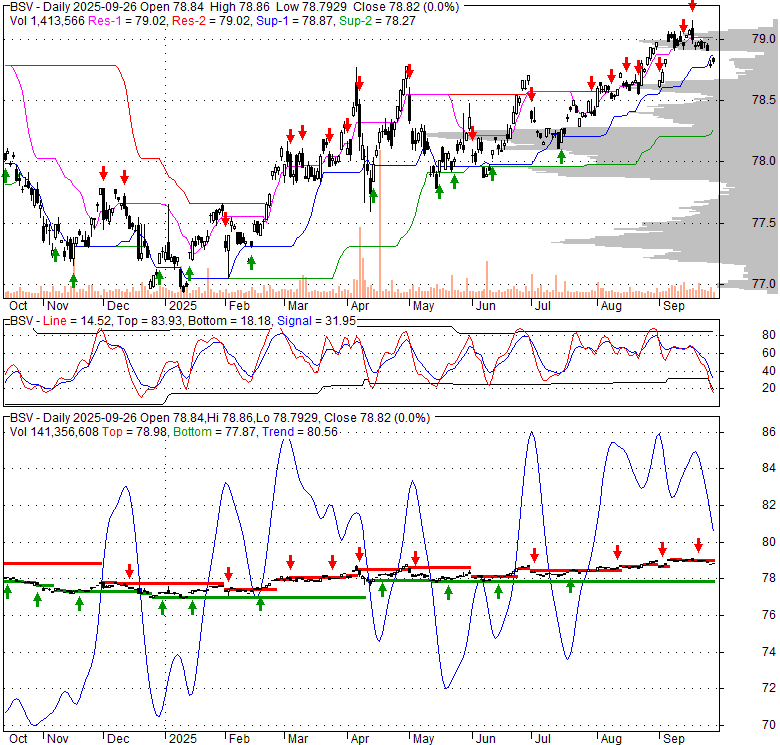The height and width of the screenshot is (745, 780).
Task: Click the 70 label on the trend axis
Action: [769, 725]
